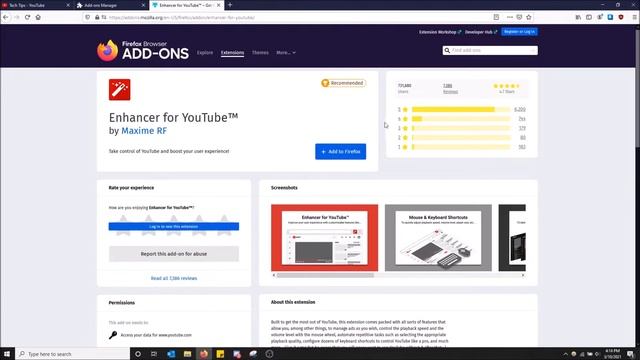Click the Cortana circle in the taskbar
This screenshot has height=360, width=640.
coord(138,354)
